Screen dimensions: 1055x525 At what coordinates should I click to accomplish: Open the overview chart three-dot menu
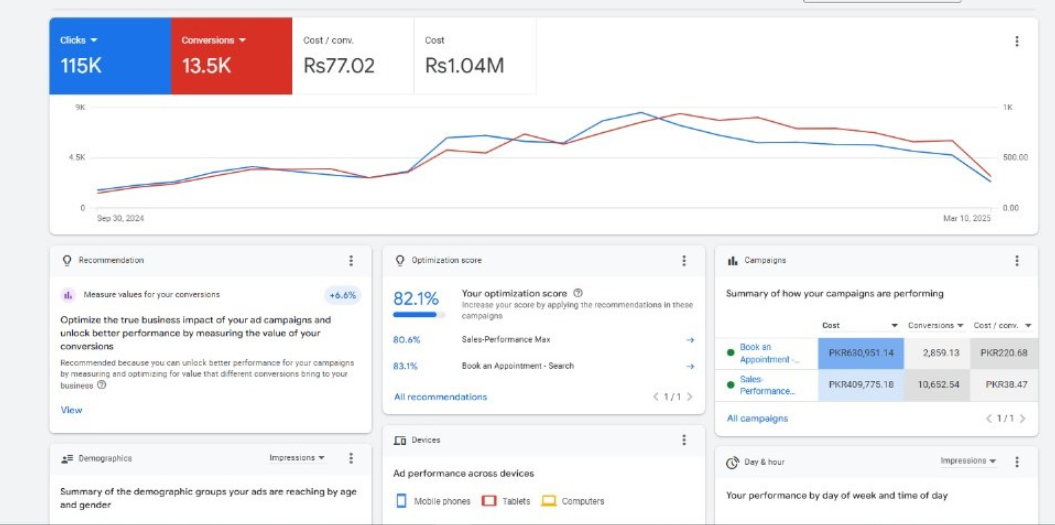click(x=1016, y=42)
